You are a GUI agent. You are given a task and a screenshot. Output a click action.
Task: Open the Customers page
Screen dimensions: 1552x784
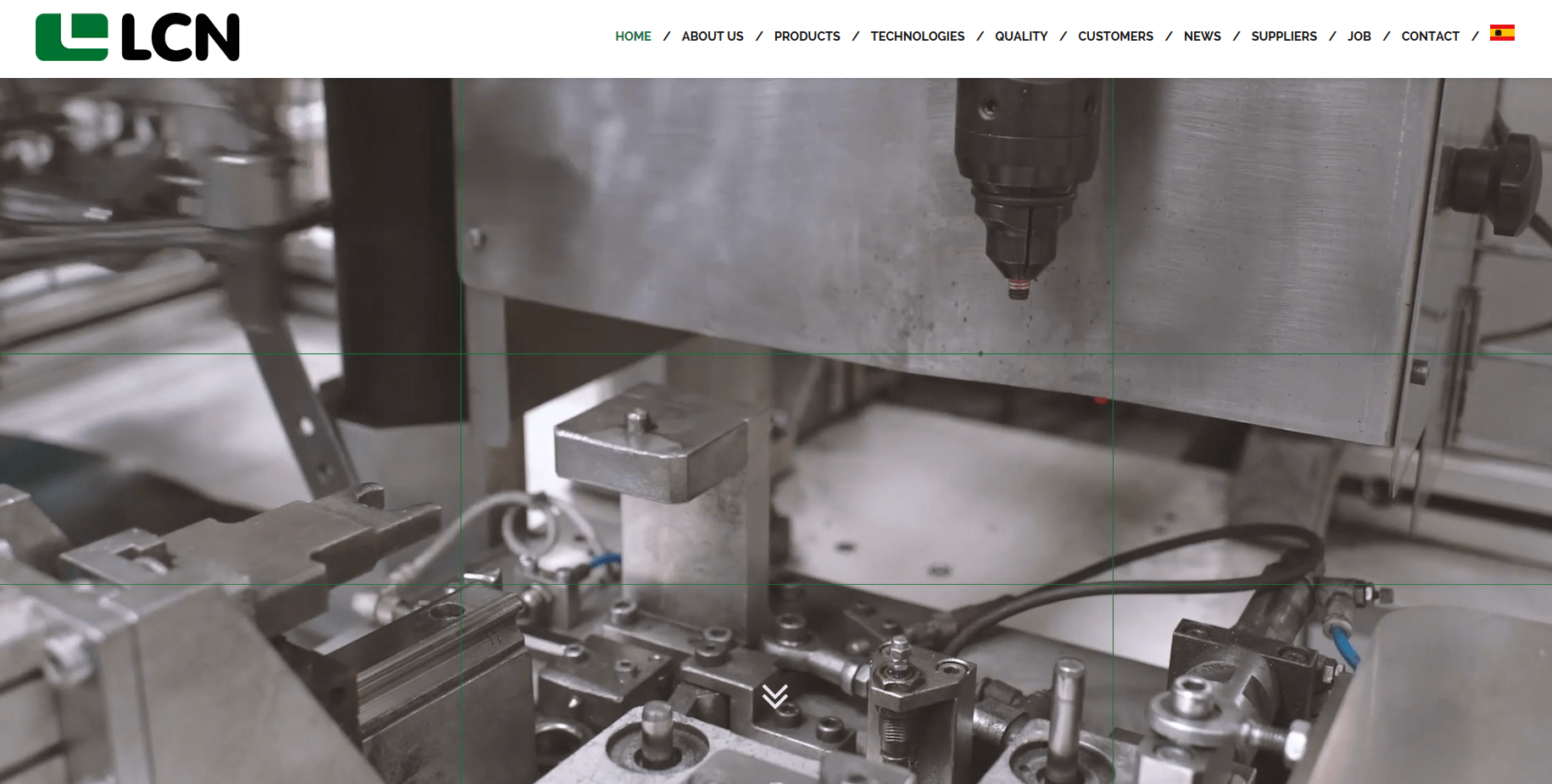(x=1115, y=36)
